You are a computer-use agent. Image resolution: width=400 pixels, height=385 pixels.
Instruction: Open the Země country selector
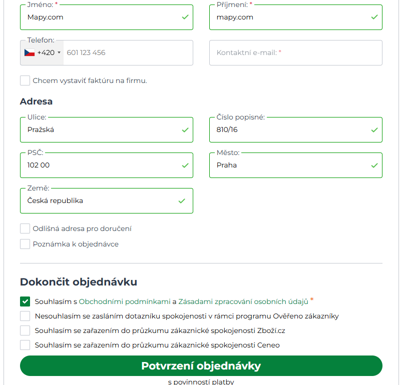point(107,201)
